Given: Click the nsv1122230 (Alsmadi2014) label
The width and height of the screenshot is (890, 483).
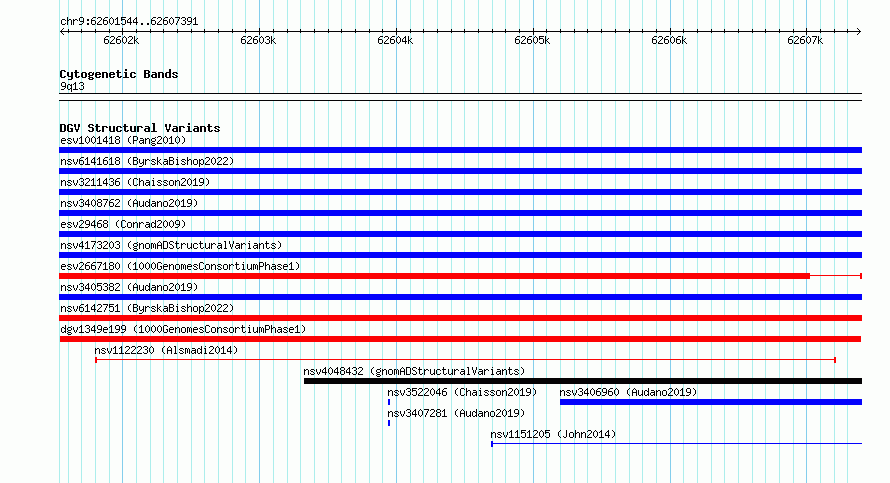Looking at the screenshot, I should coord(166,350).
